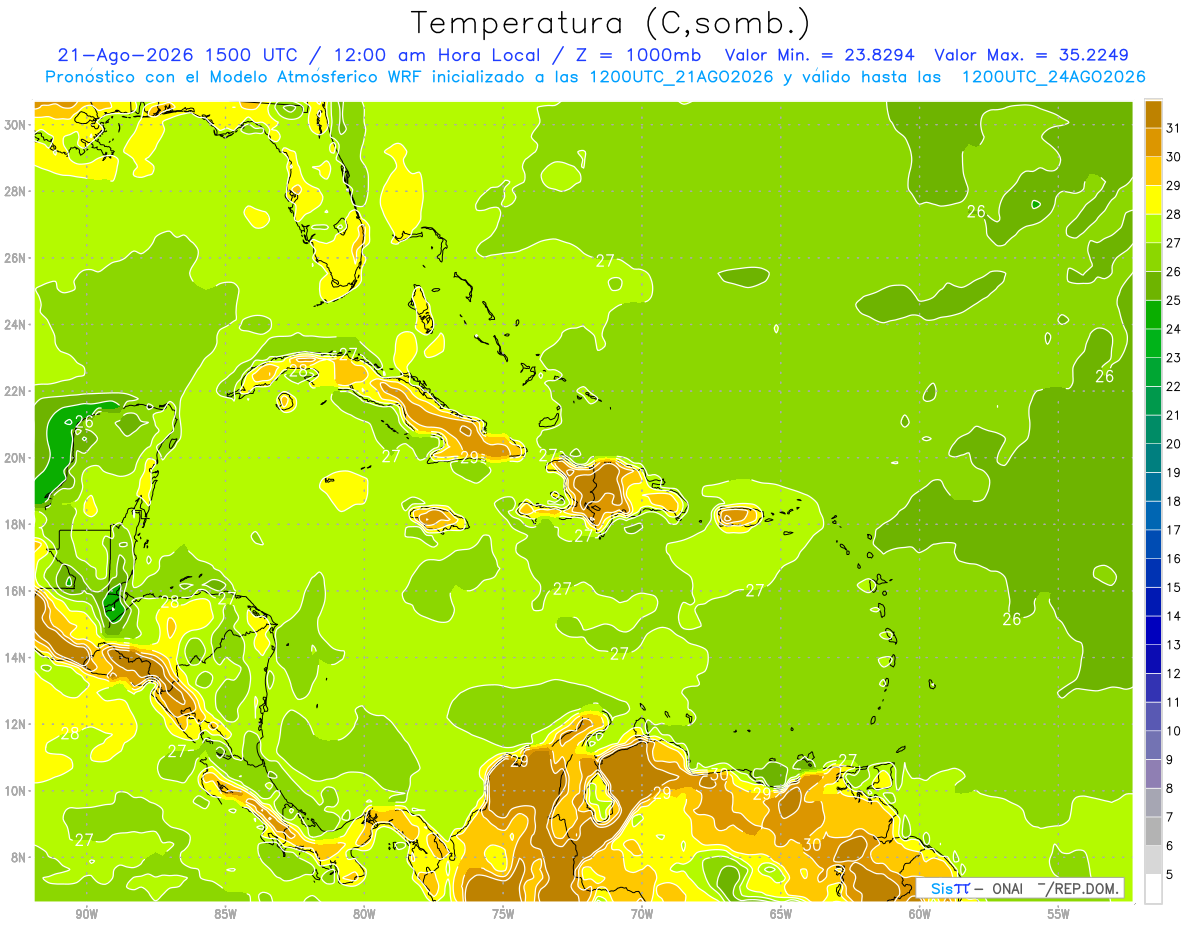Screen dimensions: 1200x927
Task: Click legend value "29" on the color scale
Action: click(x=1174, y=186)
